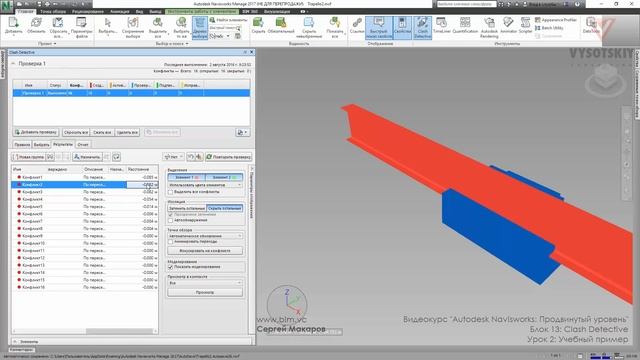640x360 pixels.
Task: Click Navisworks application menu logo
Action: (7, 7)
